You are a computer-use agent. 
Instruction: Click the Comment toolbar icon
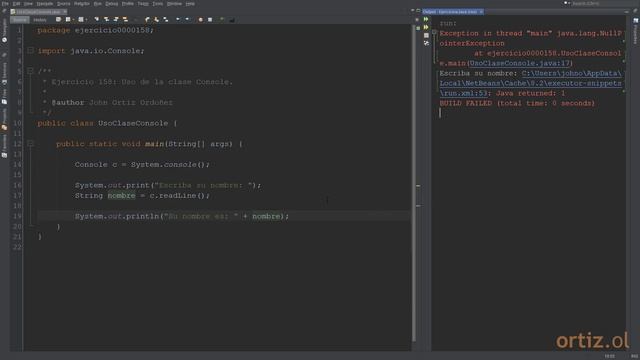point(222,20)
